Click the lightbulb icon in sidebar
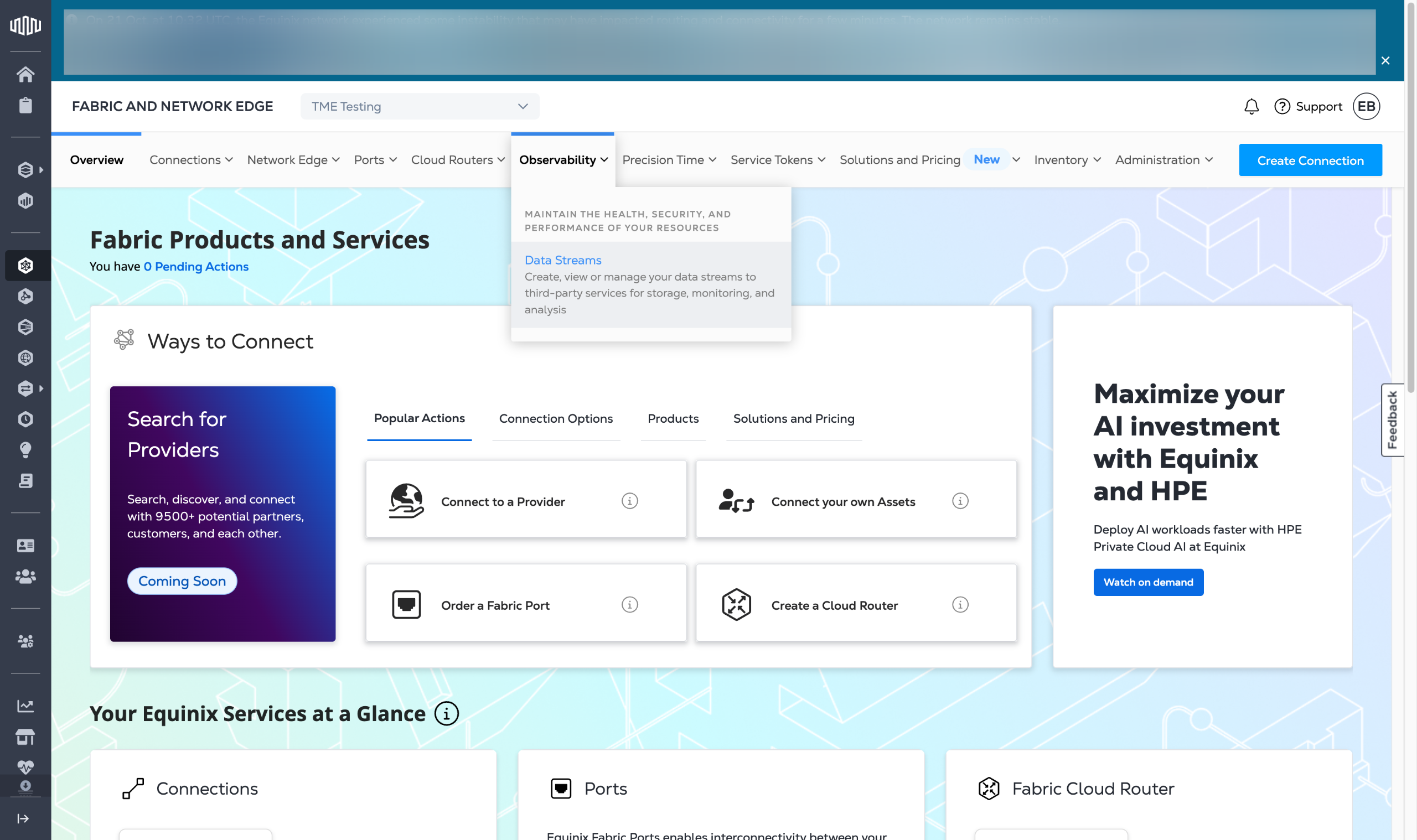 coord(25,450)
